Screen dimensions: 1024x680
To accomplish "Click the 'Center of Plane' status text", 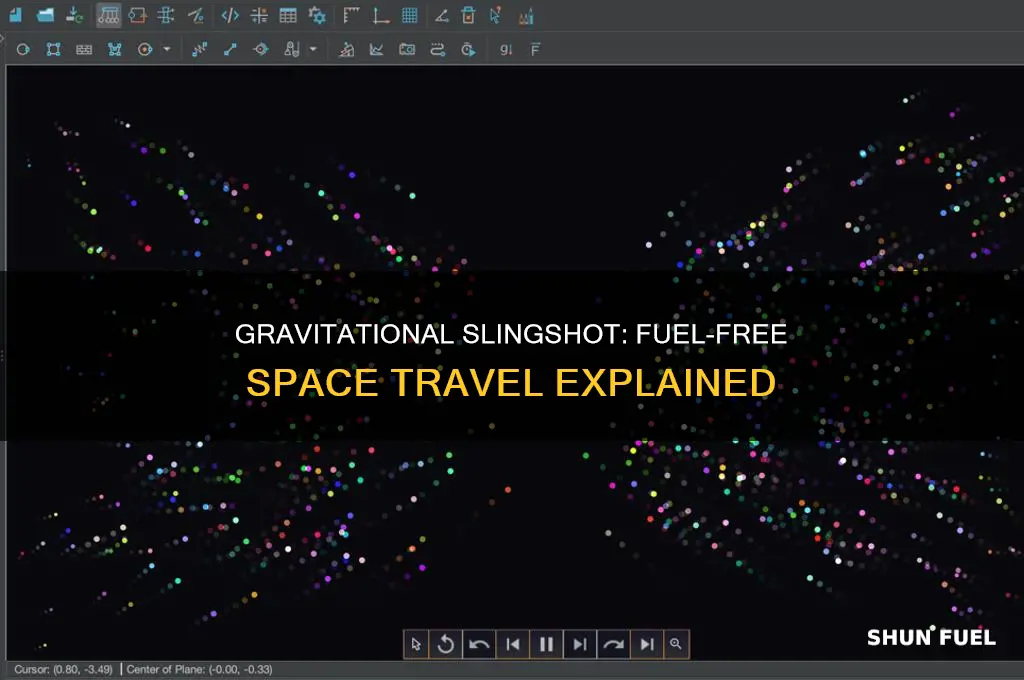I will (199, 670).
